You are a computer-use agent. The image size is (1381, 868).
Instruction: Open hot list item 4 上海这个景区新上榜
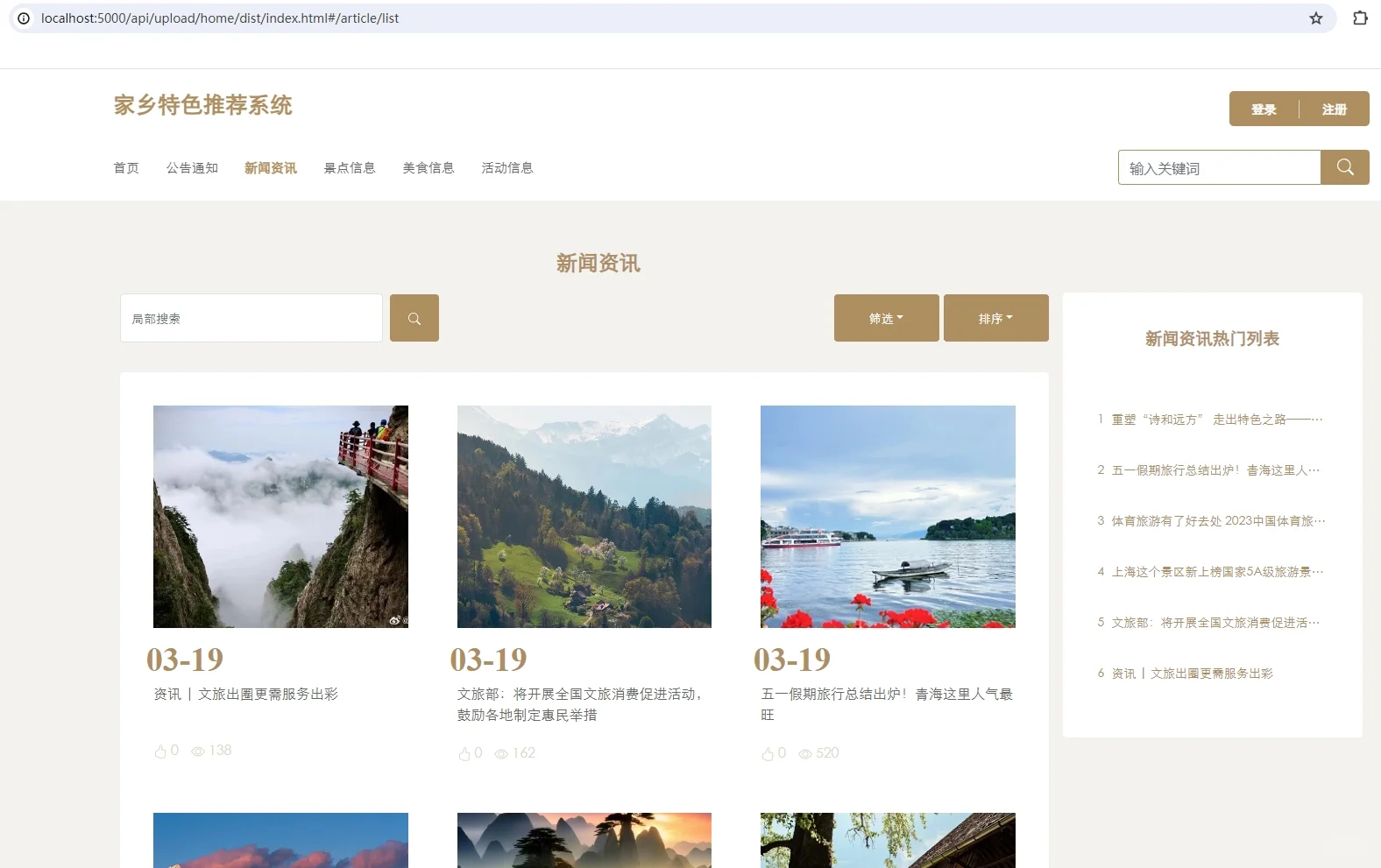(x=1210, y=572)
